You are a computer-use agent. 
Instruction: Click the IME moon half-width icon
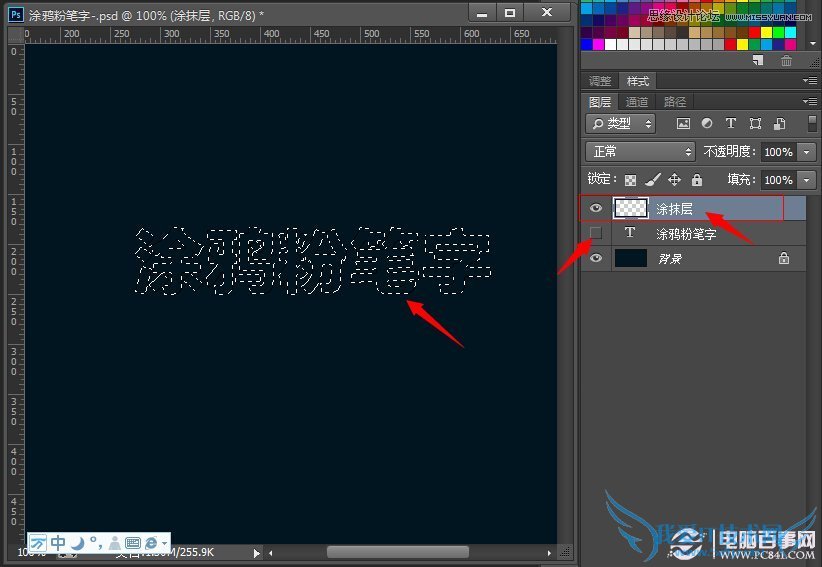[78, 543]
